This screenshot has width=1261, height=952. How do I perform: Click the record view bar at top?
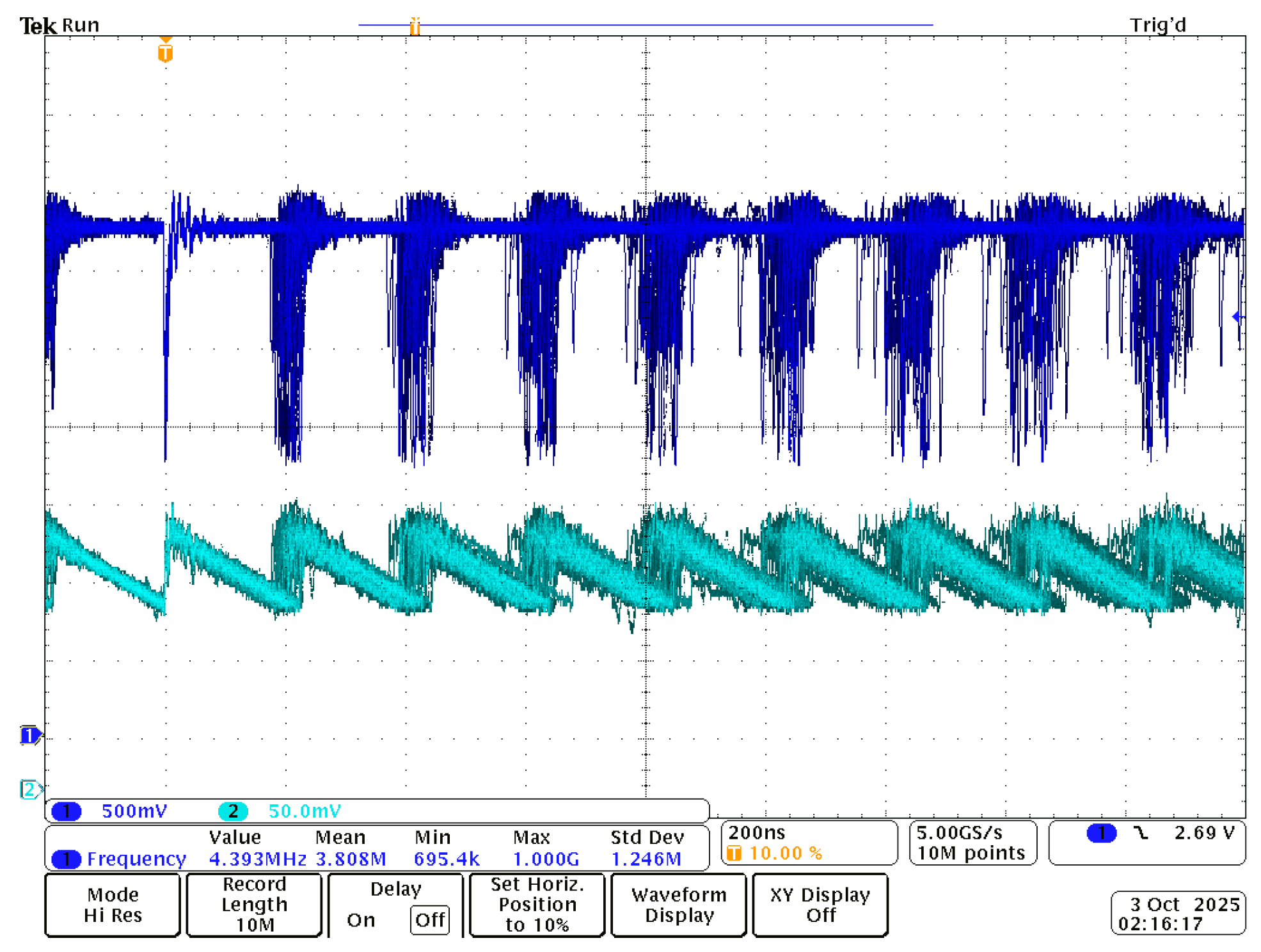pos(645,25)
